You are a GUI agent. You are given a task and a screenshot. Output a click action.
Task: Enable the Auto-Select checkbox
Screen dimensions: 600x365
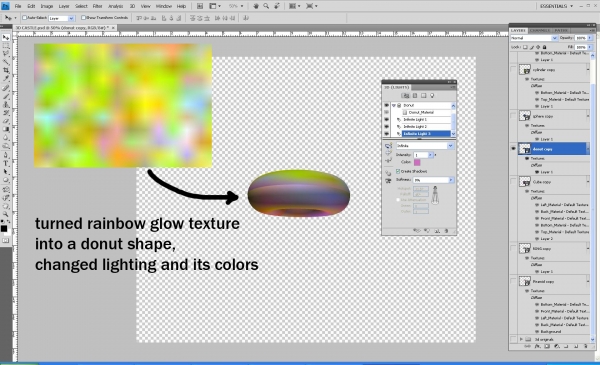click(24, 18)
